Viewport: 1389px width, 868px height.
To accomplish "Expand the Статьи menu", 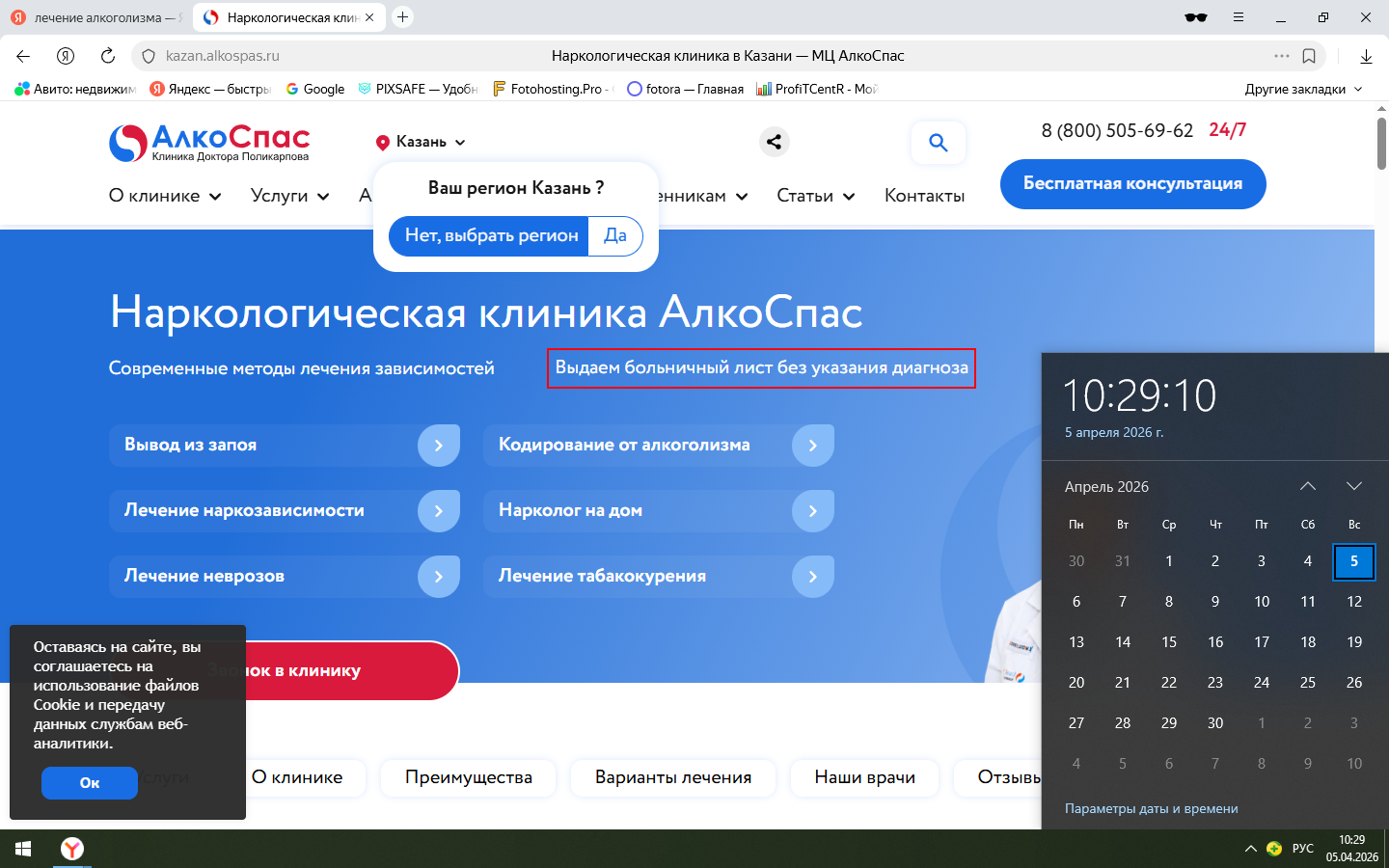I will (x=816, y=196).
